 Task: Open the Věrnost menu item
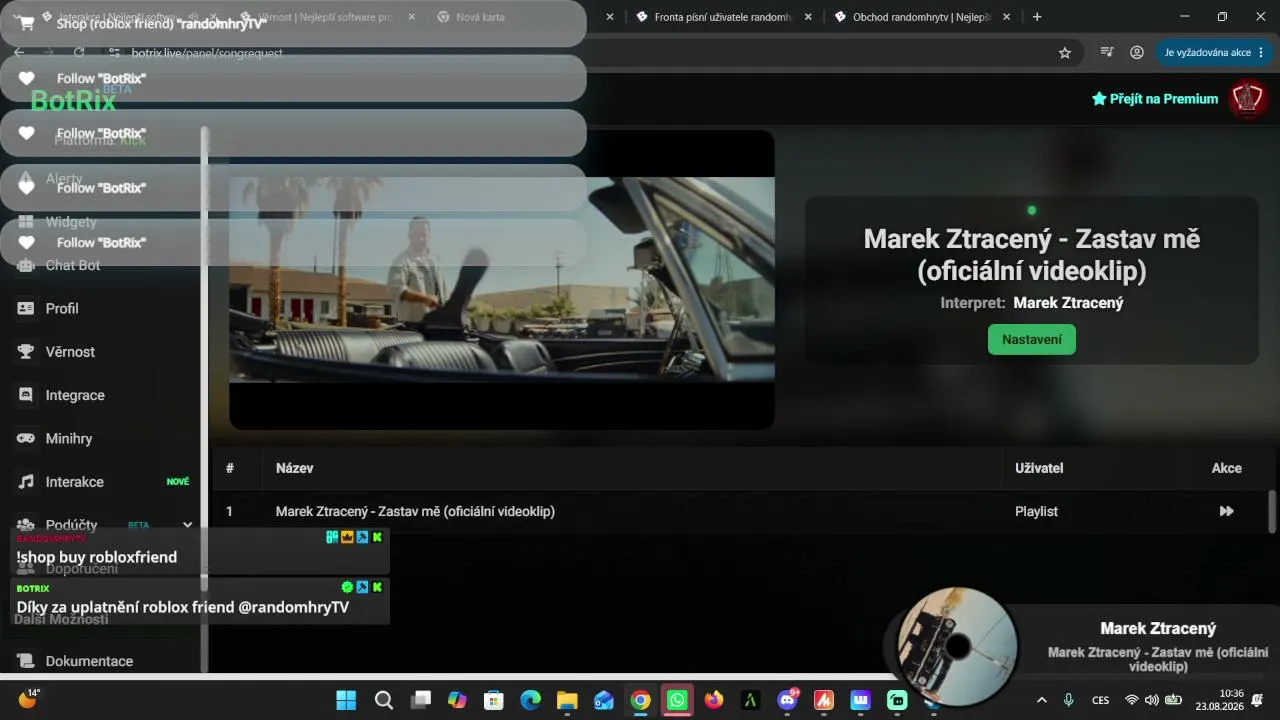(70, 352)
